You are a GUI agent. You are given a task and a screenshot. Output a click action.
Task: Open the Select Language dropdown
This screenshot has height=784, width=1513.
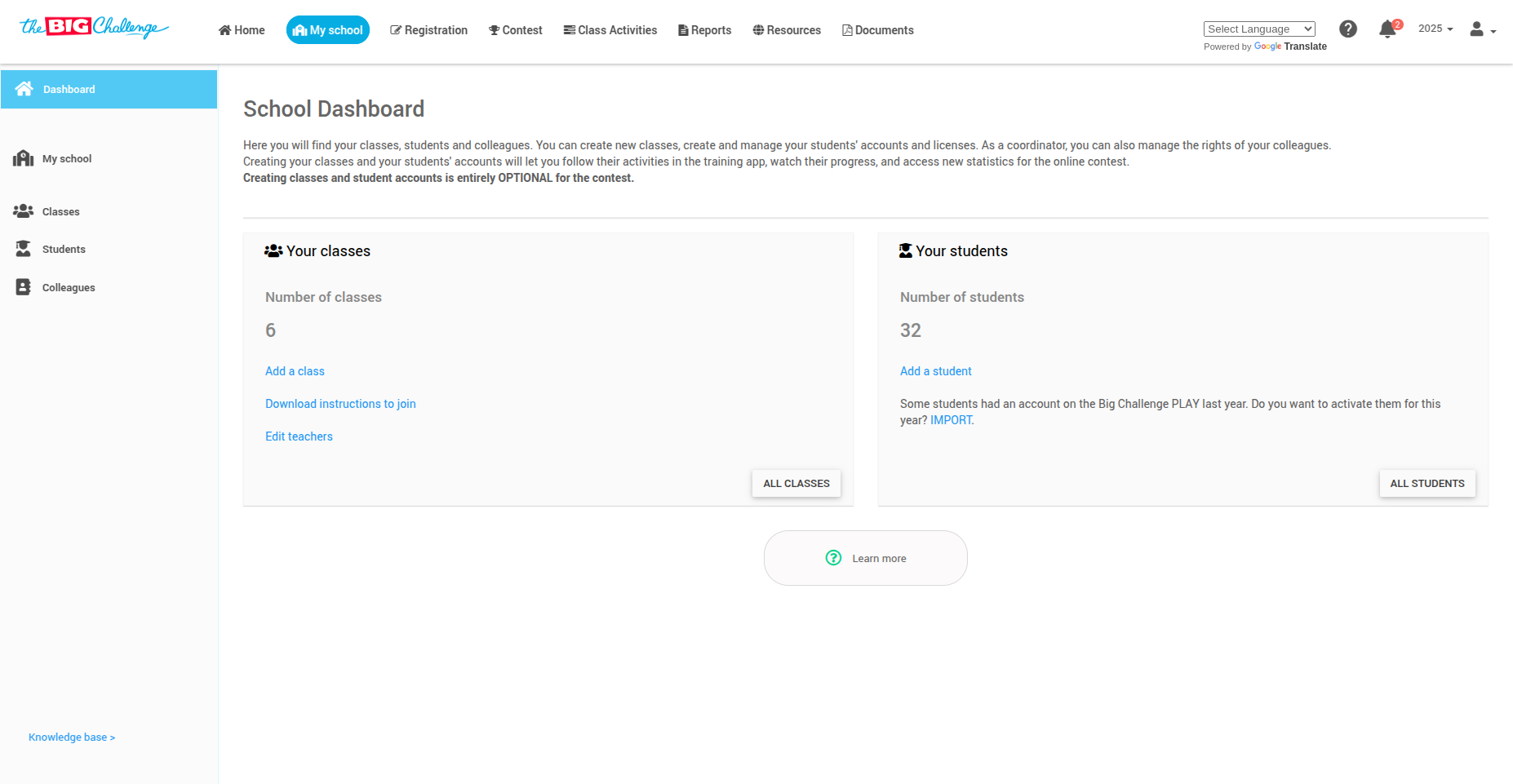point(1259,29)
